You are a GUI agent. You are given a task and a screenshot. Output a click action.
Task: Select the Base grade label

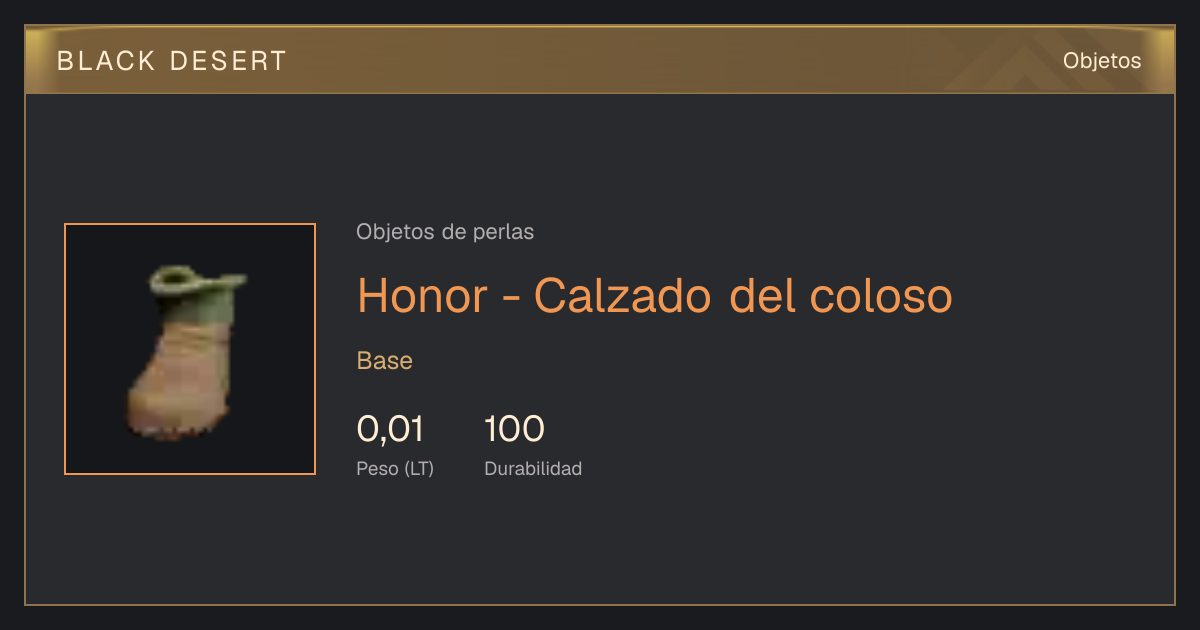(385, 361)
